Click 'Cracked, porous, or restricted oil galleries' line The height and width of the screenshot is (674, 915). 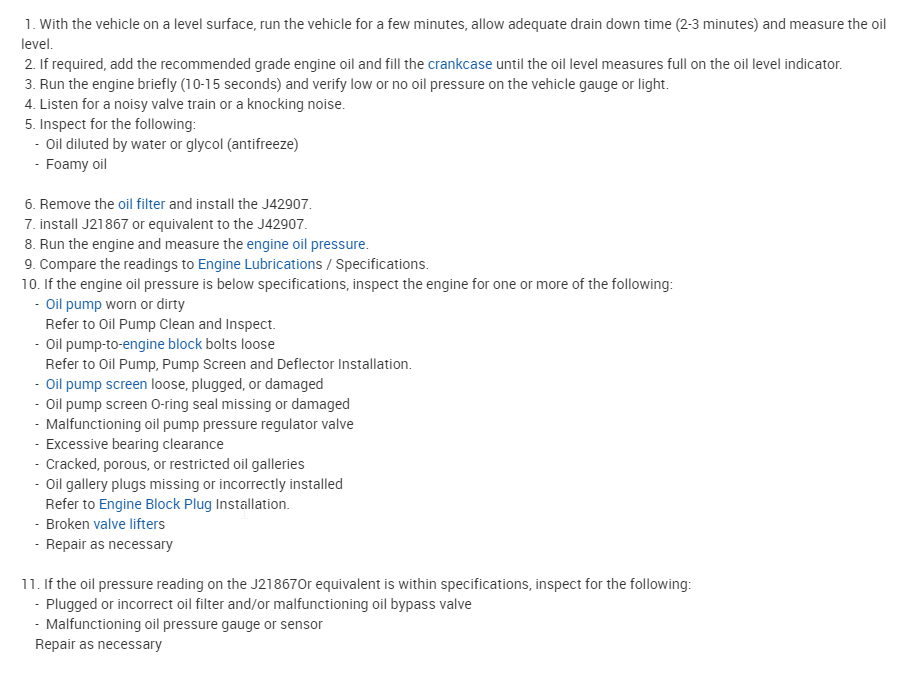point(175,464)
